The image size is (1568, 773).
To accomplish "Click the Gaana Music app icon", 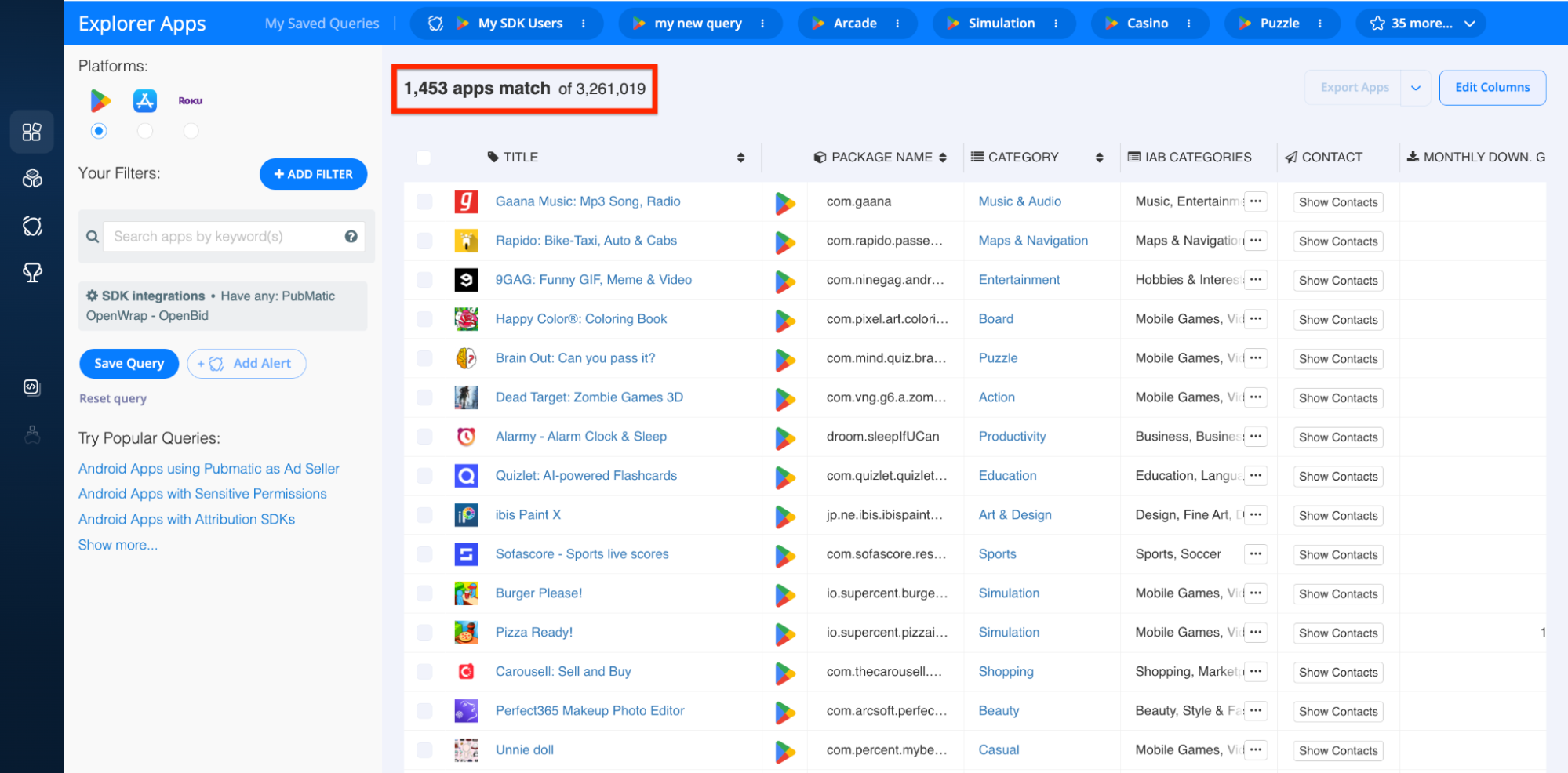I will point(466,201).
